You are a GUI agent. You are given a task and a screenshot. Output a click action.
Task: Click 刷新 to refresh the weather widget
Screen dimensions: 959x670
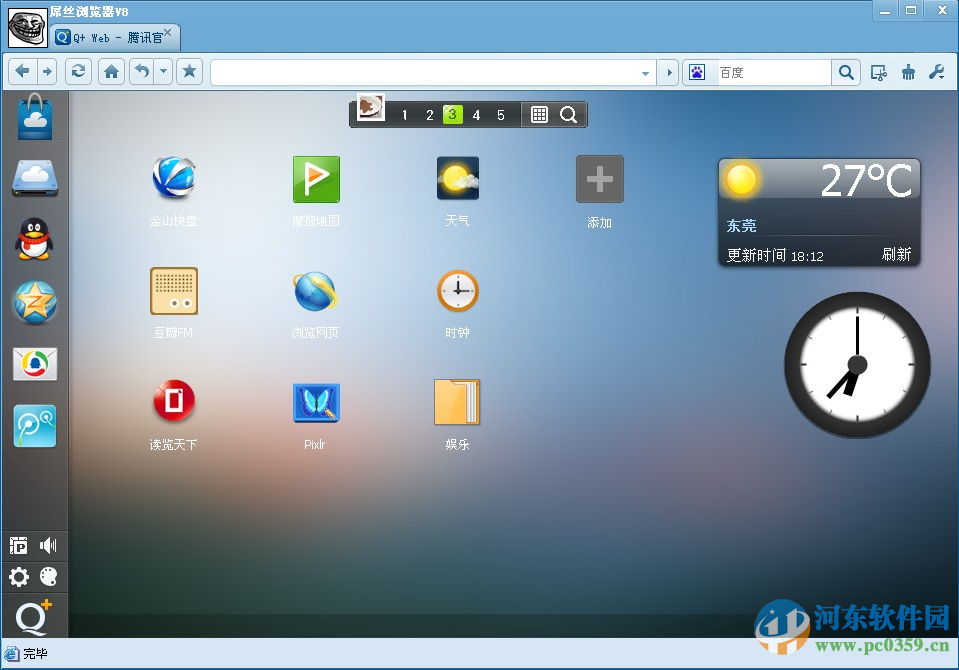(x=896, y=255)
